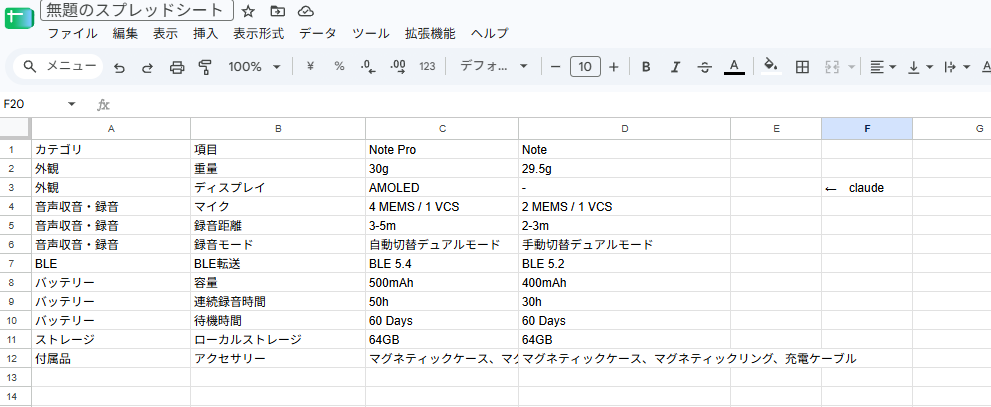Select cell with 連続録音時間
Image resolution: width=991 pixels, height=407 pixels.
coord(278,301)
